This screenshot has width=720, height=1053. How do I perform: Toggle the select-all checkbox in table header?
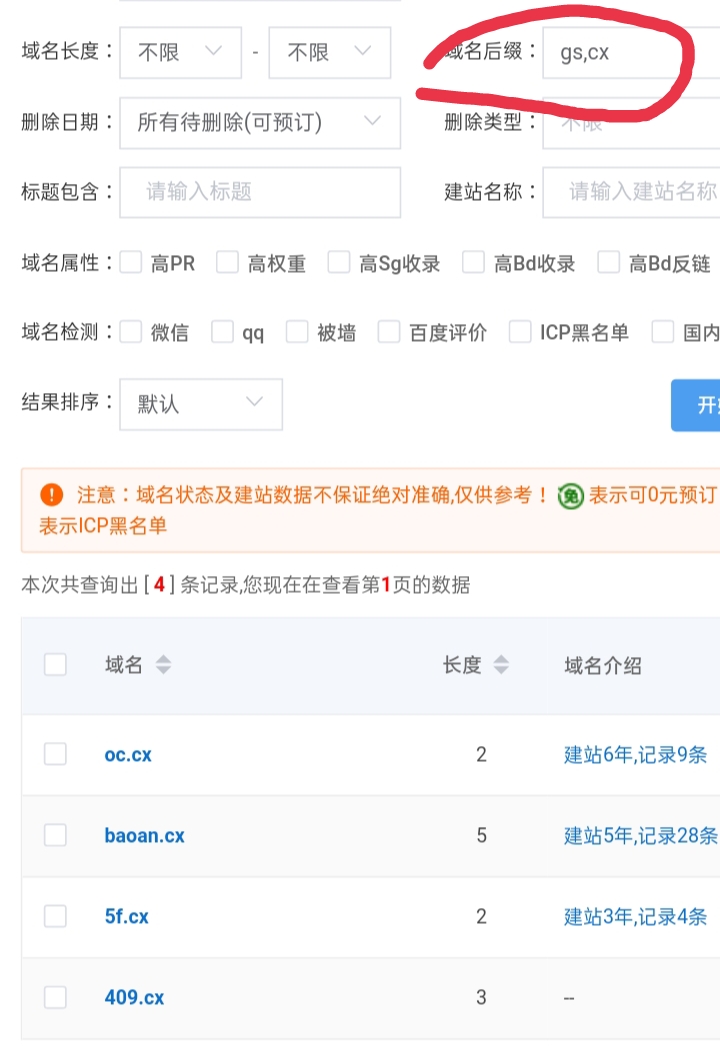55,665
